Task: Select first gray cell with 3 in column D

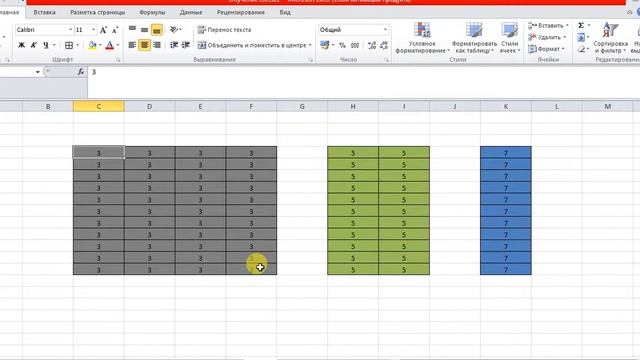Action: click(x=149, y=153)
